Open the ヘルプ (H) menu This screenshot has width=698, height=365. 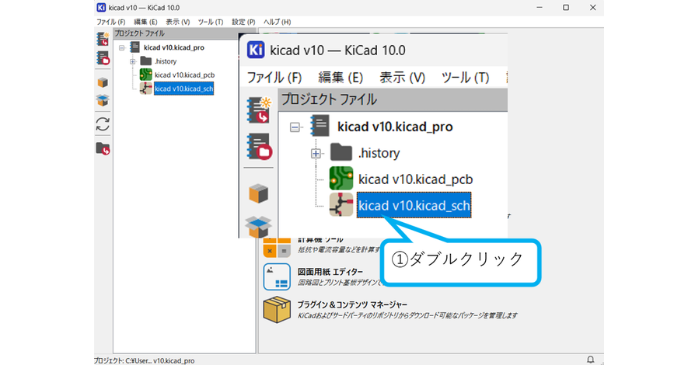277,22
